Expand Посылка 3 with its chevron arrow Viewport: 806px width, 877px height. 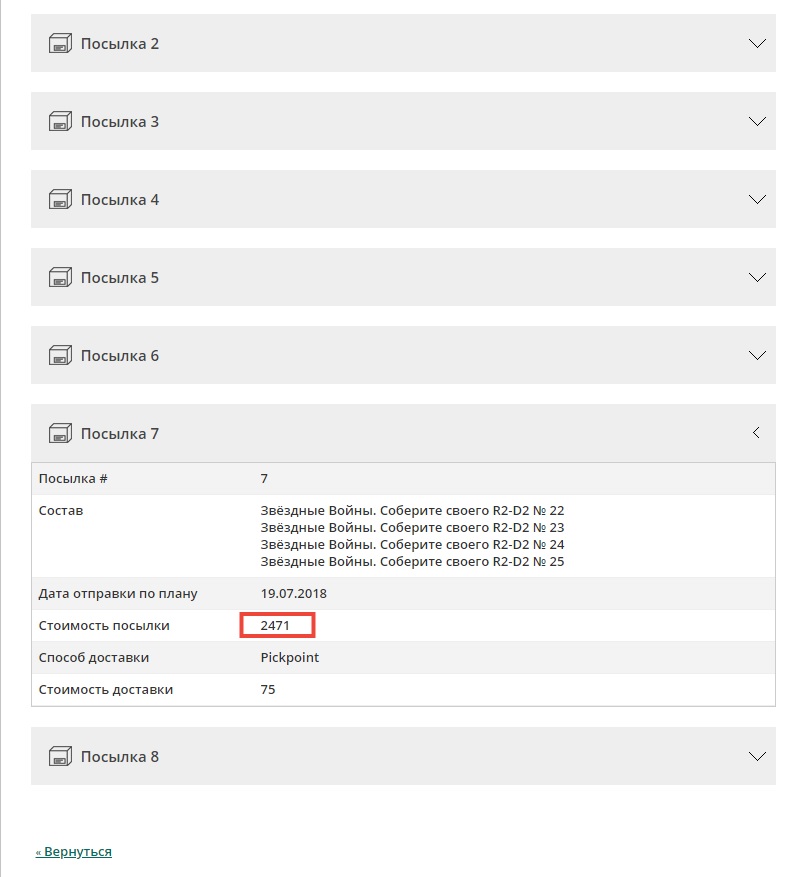pyautogui.click(x=757, y=121)
